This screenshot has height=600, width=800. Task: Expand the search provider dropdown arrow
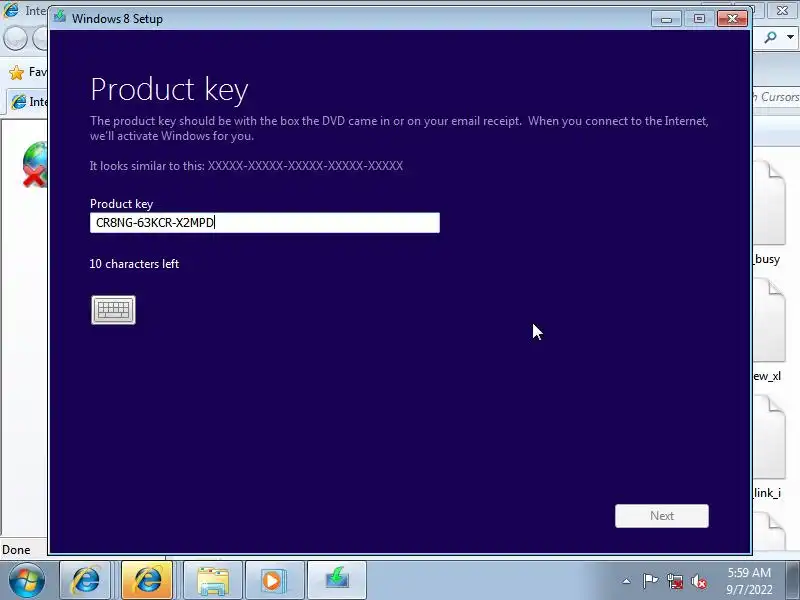[790, 37]
